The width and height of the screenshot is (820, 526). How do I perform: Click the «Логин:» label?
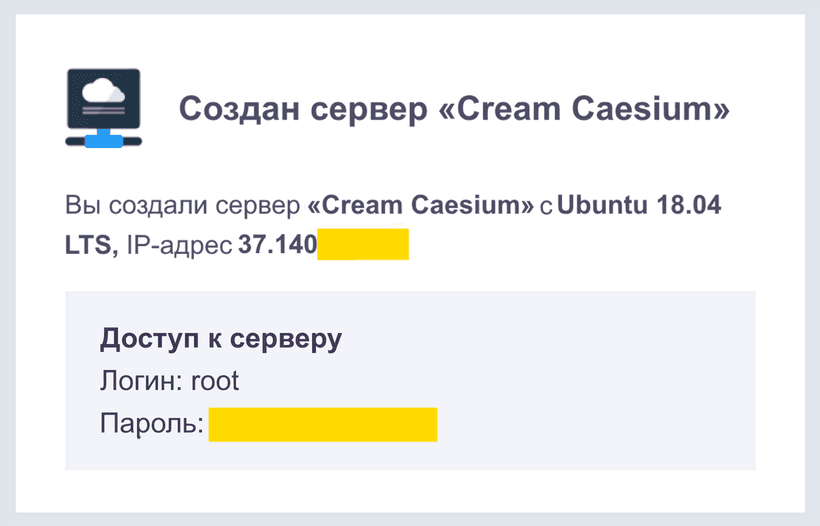point(141,381)
